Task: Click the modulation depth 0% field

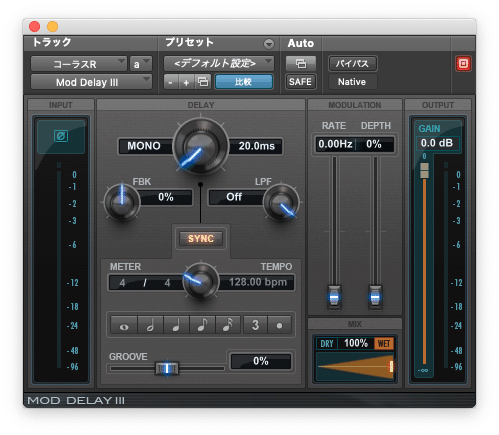Action: 374,144
